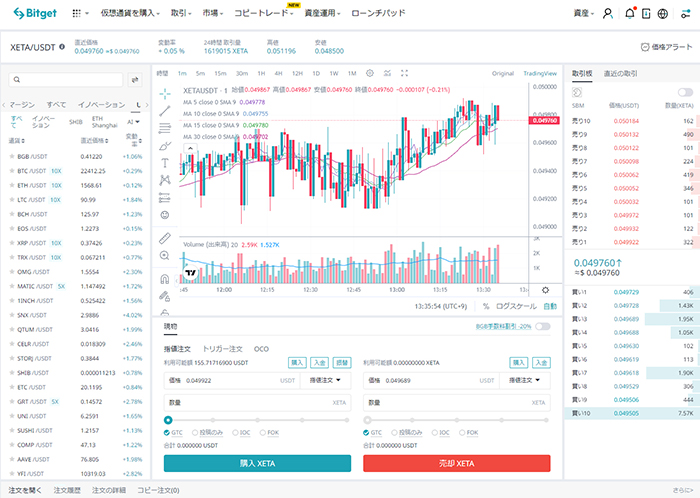The width and height of the screenshot is (700, 498).
Task: Click the 購入 XETA button
Action: (257, 463)
